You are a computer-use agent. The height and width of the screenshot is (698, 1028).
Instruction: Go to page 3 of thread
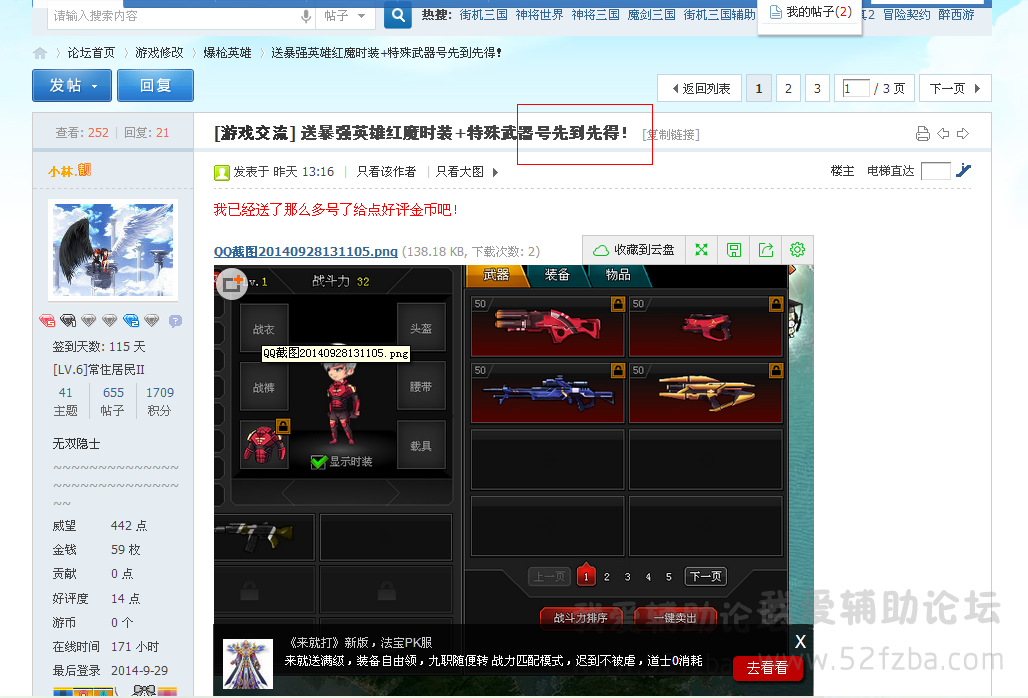coord(817,88)
